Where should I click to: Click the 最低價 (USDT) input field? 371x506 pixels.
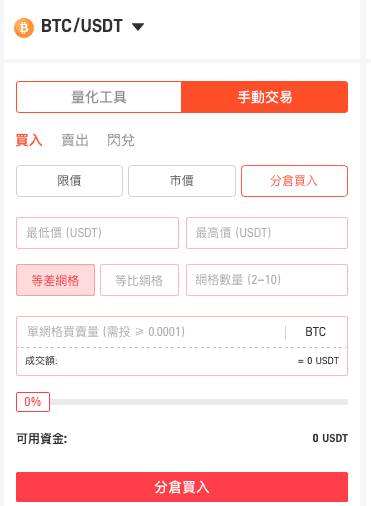97,233
